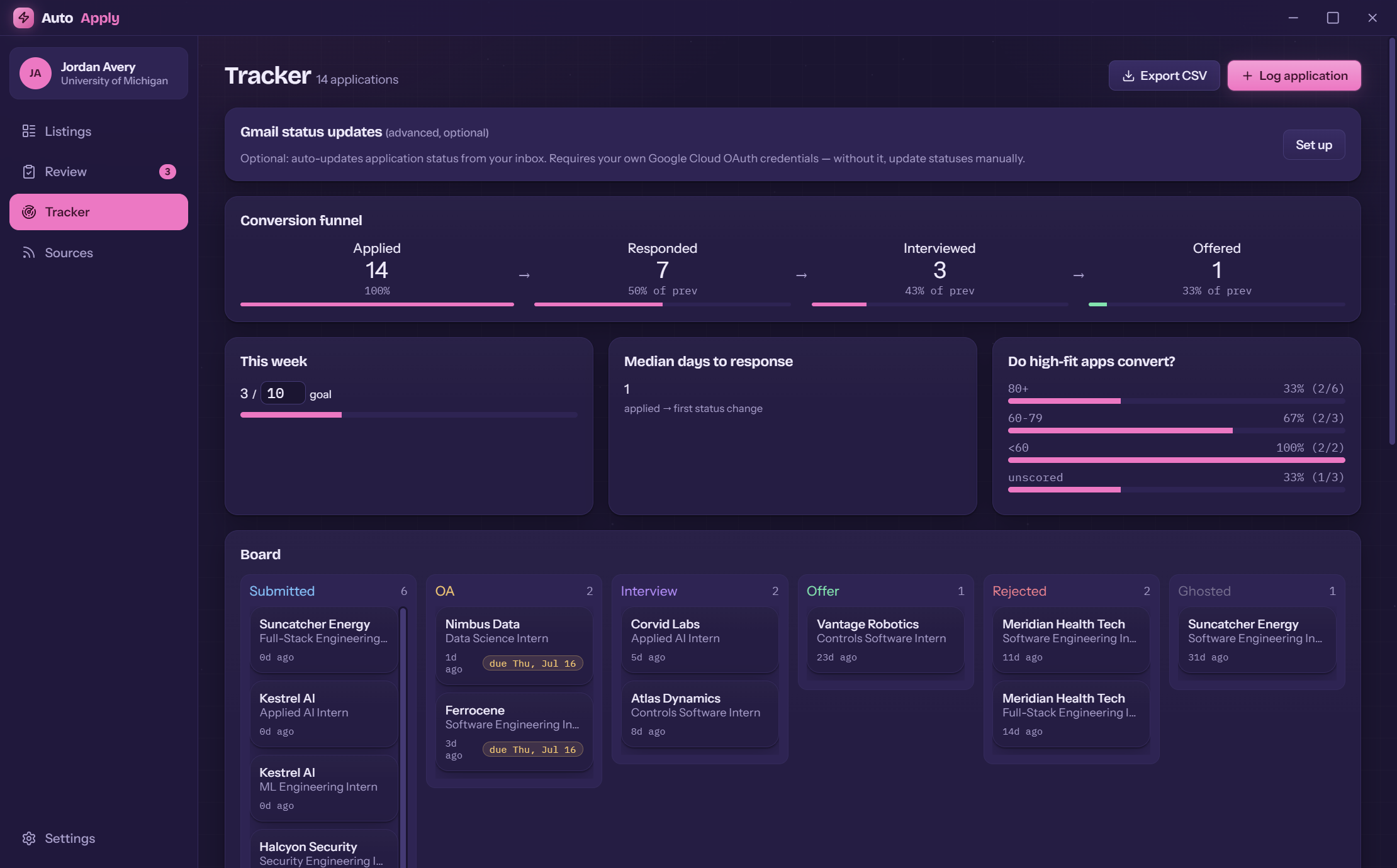This screenshot has height=868, width=1397.
Task: Edit the weekly goal field showing 10
Action: (283, 393)
